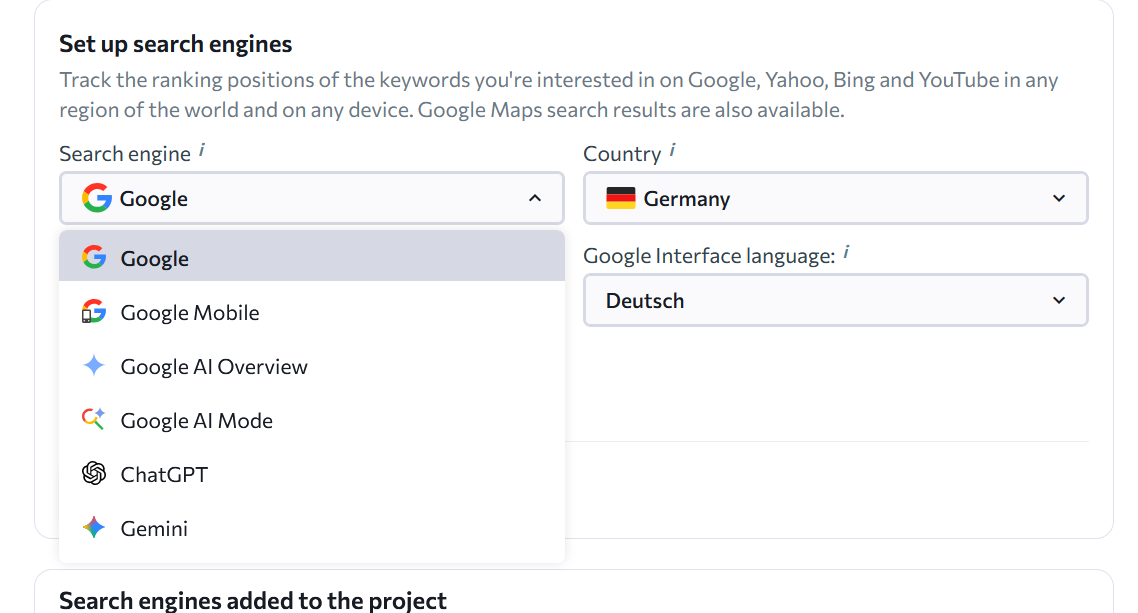Choose the Google Mobile text entry

[x=190, y=313]
